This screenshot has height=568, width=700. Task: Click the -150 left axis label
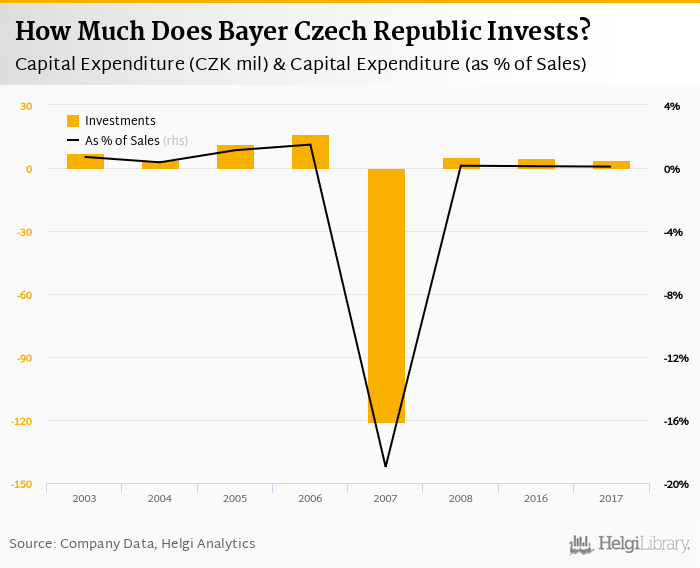[x=22, y=484]
